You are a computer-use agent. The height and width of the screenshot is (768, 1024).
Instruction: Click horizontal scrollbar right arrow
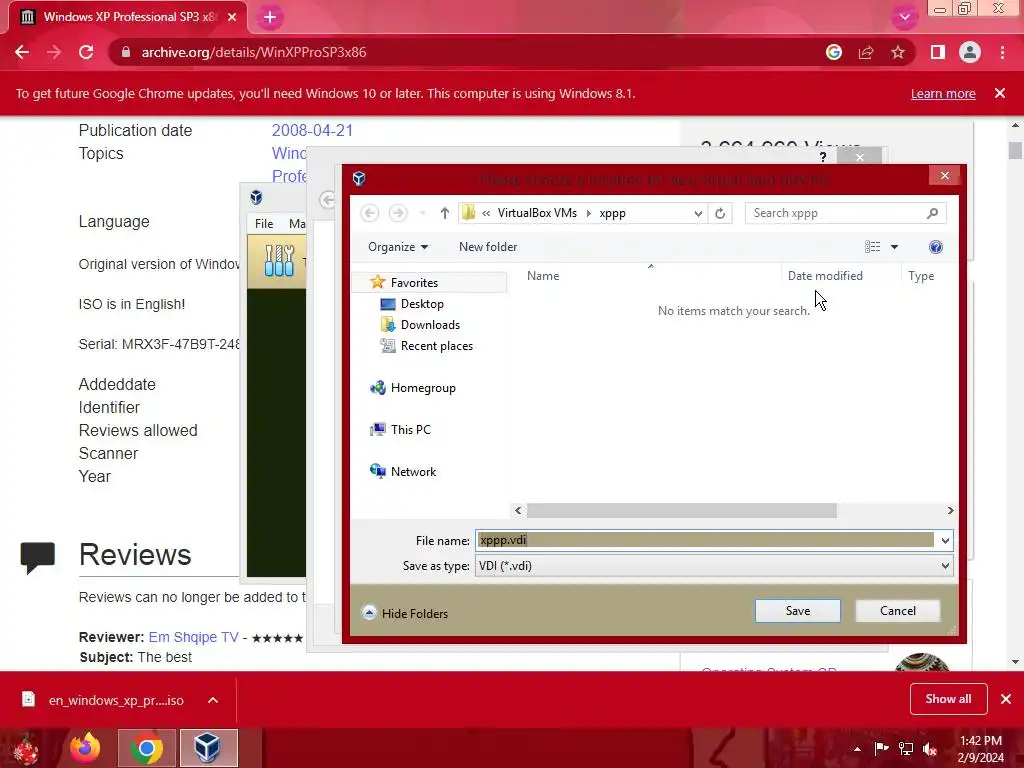pyautogui.click(x=950, y=510)
